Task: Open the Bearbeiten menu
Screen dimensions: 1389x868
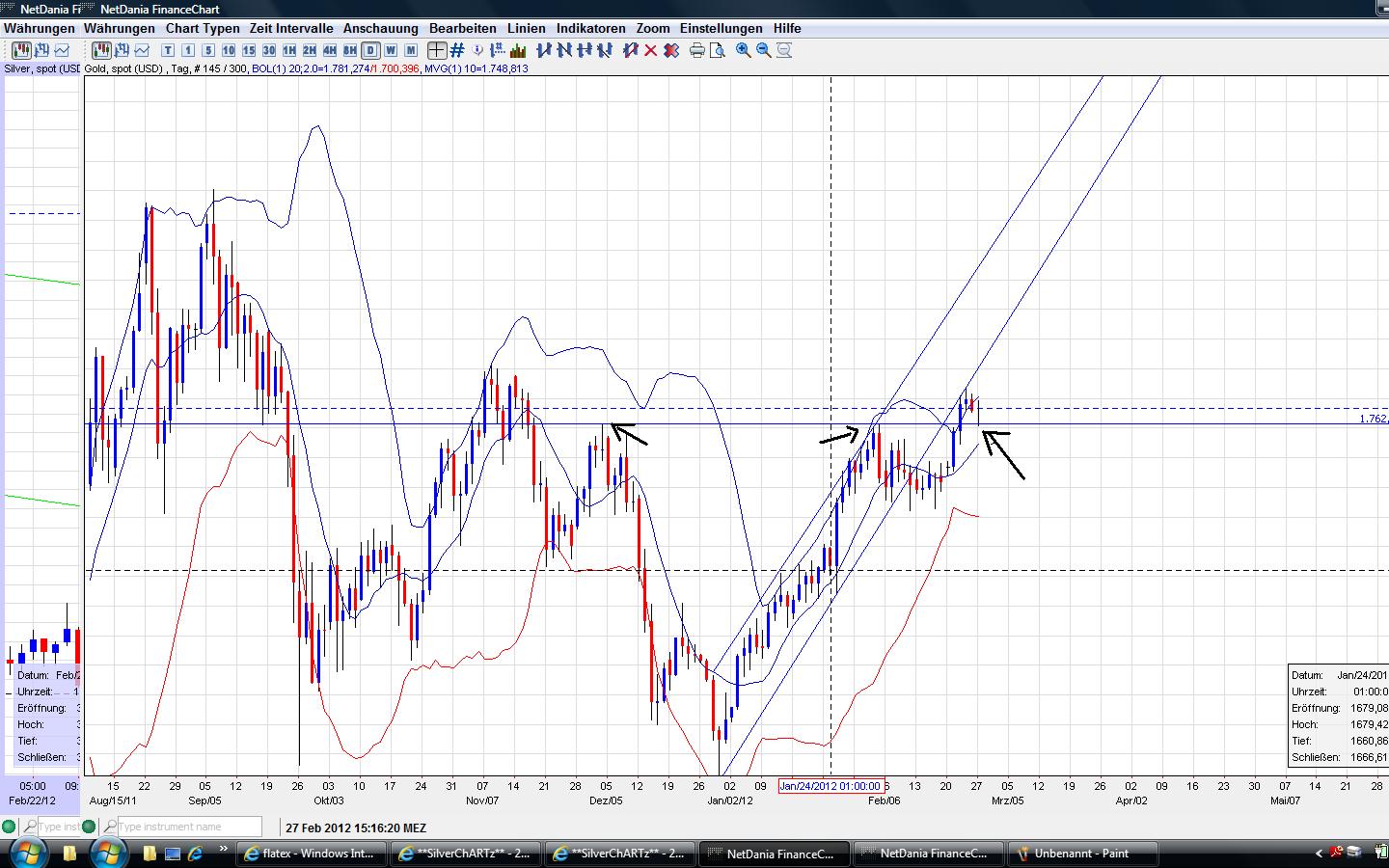Action: tap(463, 28)
